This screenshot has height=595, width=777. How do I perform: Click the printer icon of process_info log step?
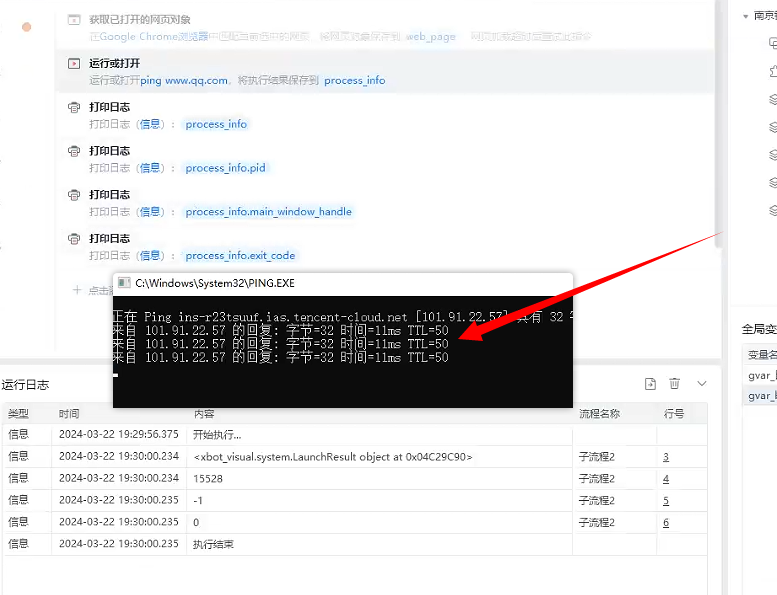click(x=73, y=107)
